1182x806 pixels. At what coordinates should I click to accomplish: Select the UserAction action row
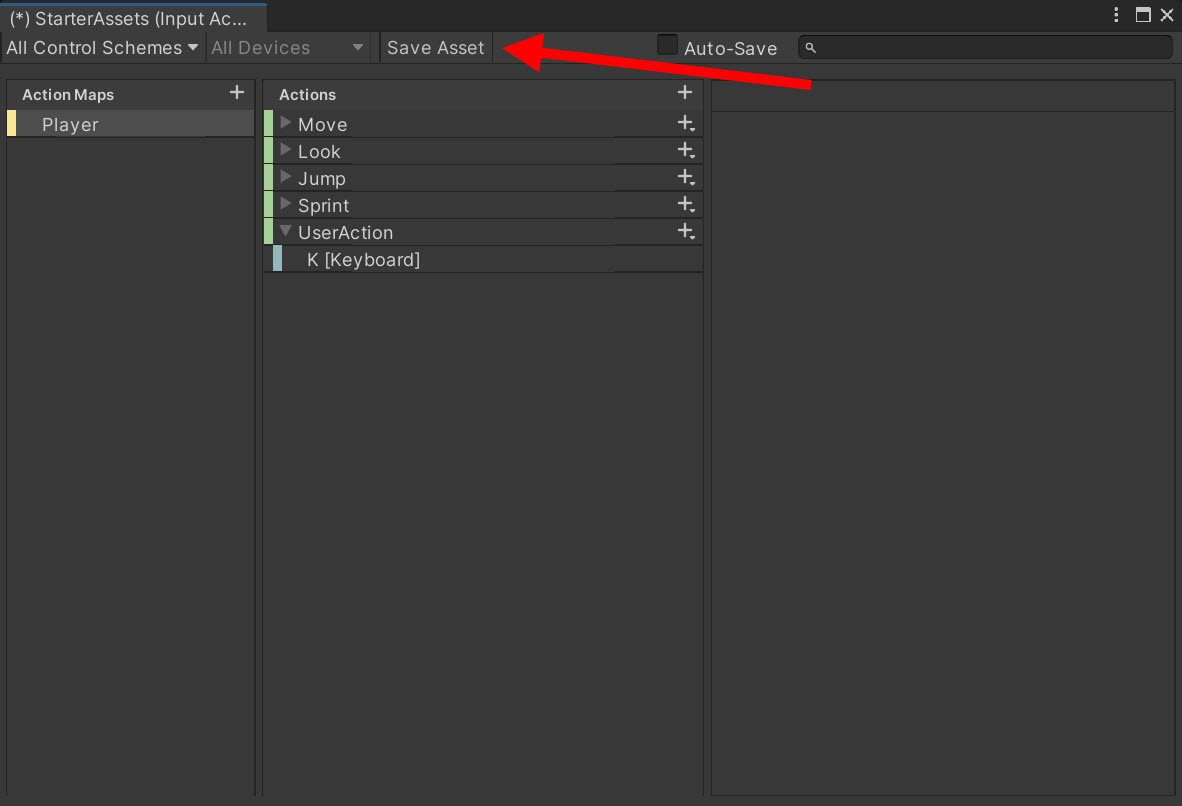click(483, 232)
